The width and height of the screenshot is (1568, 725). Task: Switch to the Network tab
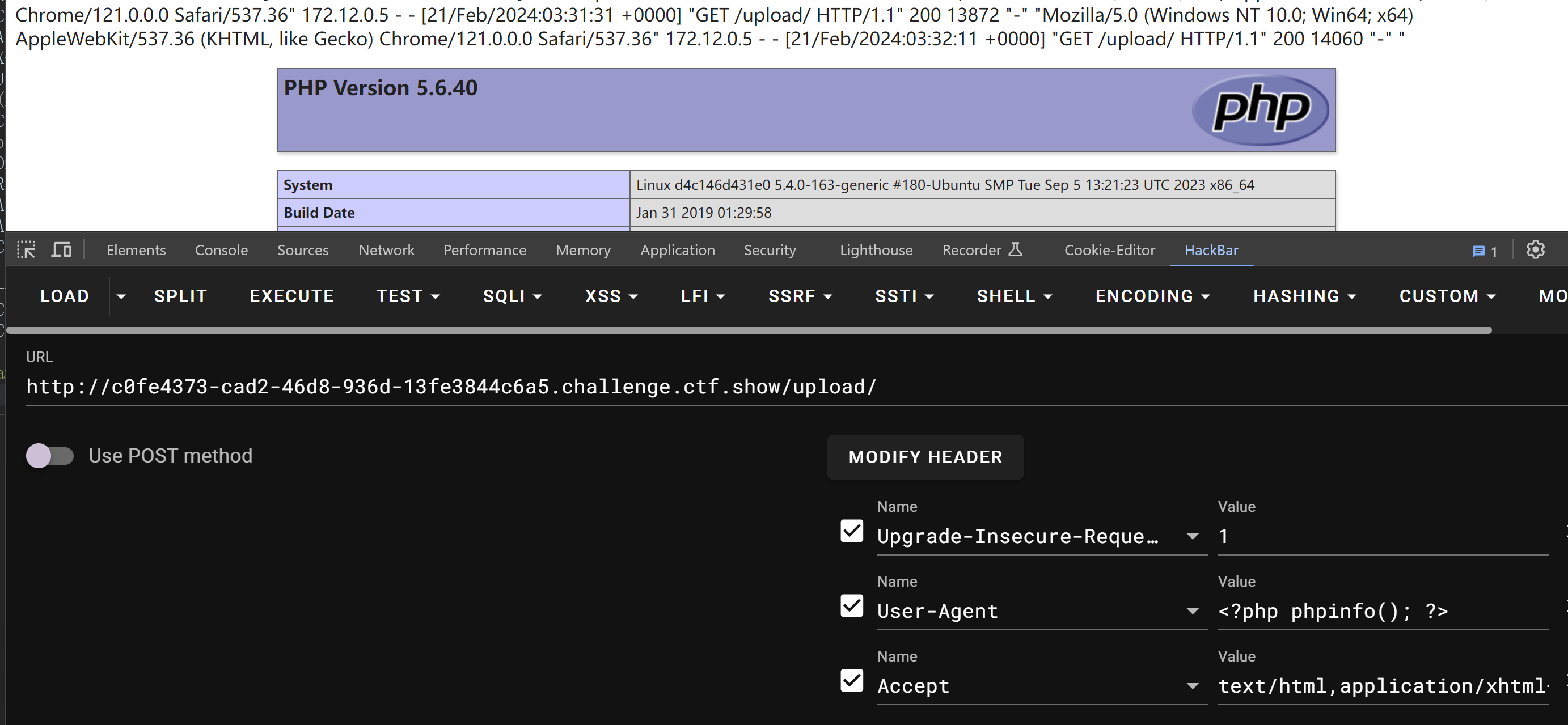tap(386, 250)
